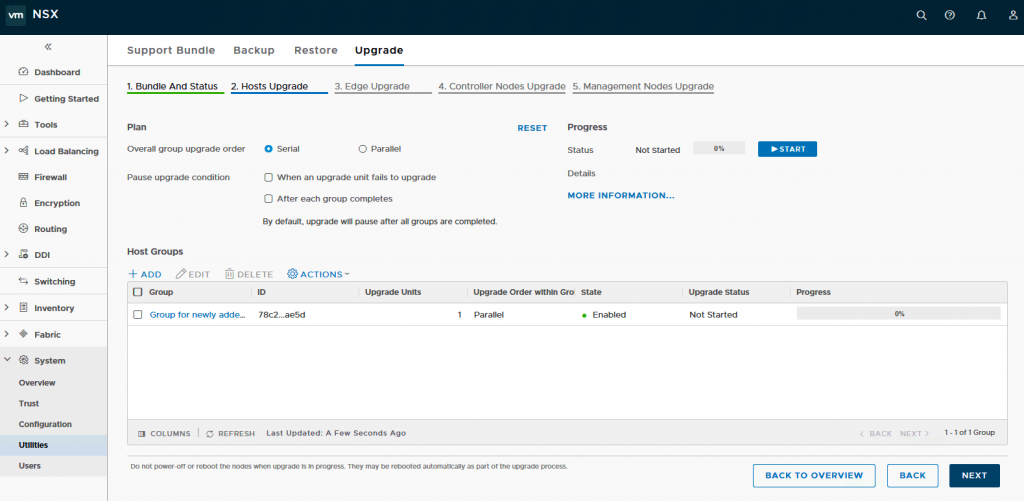Collapse the sidebar with double chevron
The width and height of the screenshot is (1024, 501).
48,46
